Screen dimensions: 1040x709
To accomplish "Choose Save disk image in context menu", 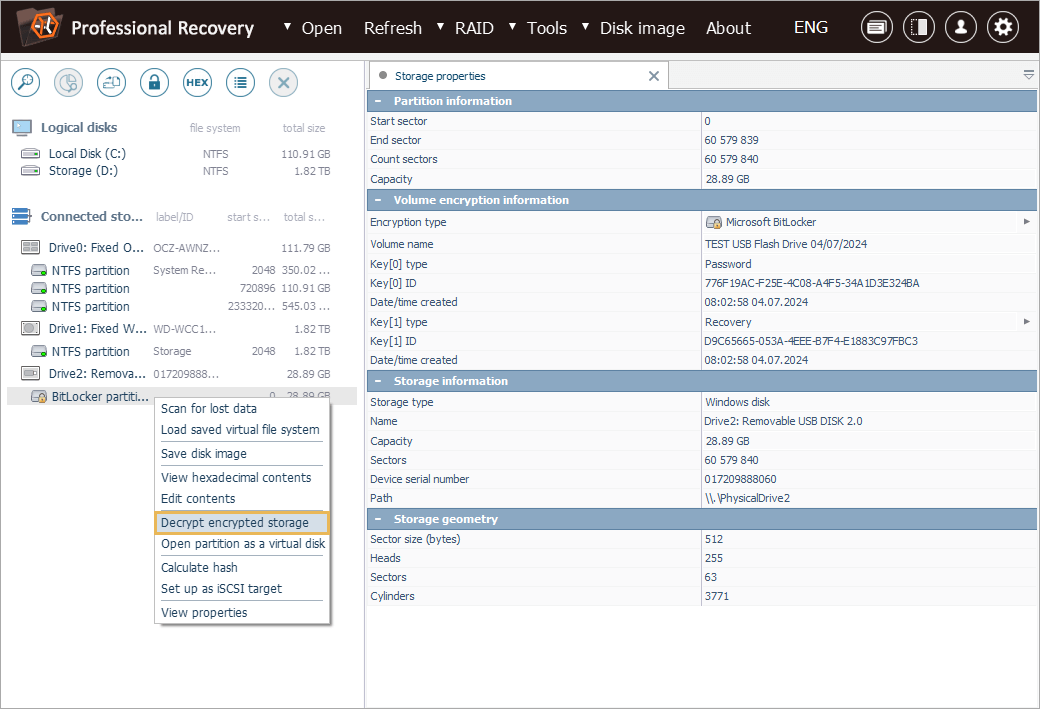I will tap(204, 454).
